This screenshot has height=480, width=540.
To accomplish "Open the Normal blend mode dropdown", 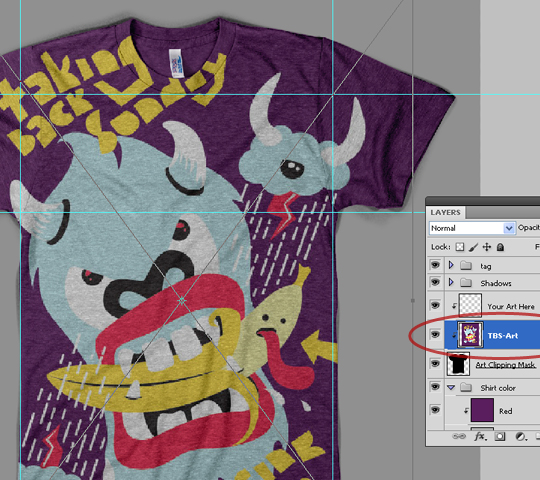I will click(472, 228).
